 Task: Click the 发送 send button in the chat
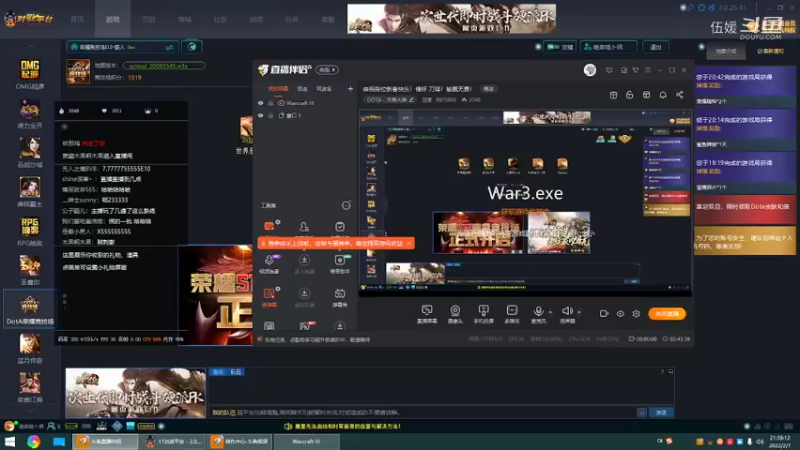pyautogui.click(x=661, y=412)
